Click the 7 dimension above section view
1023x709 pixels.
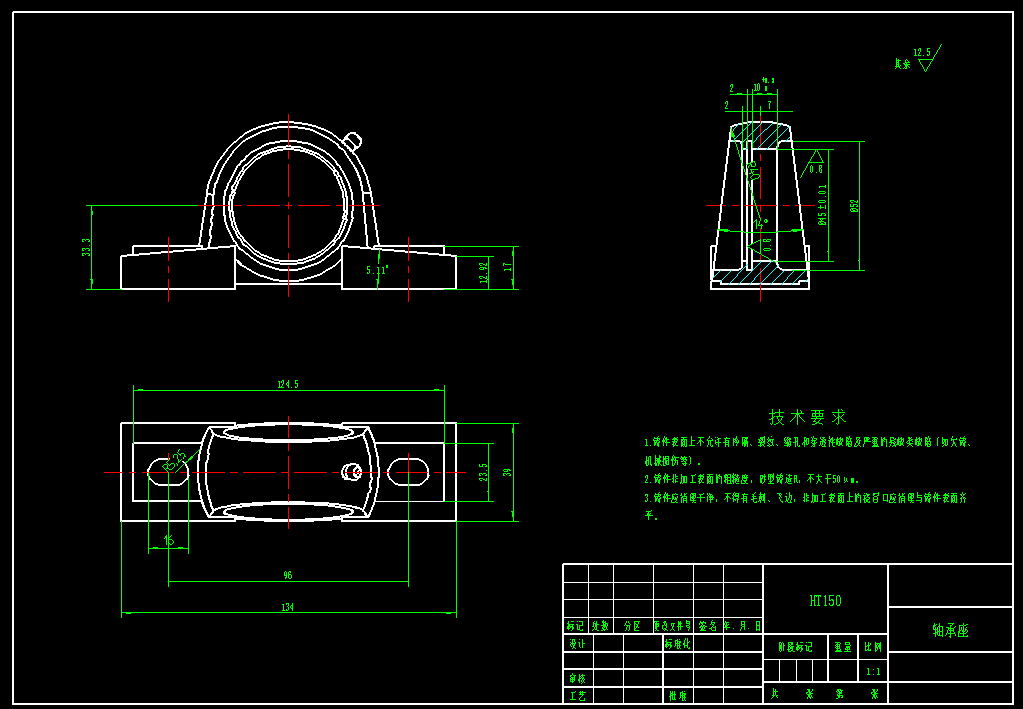[x=769, y=104]
